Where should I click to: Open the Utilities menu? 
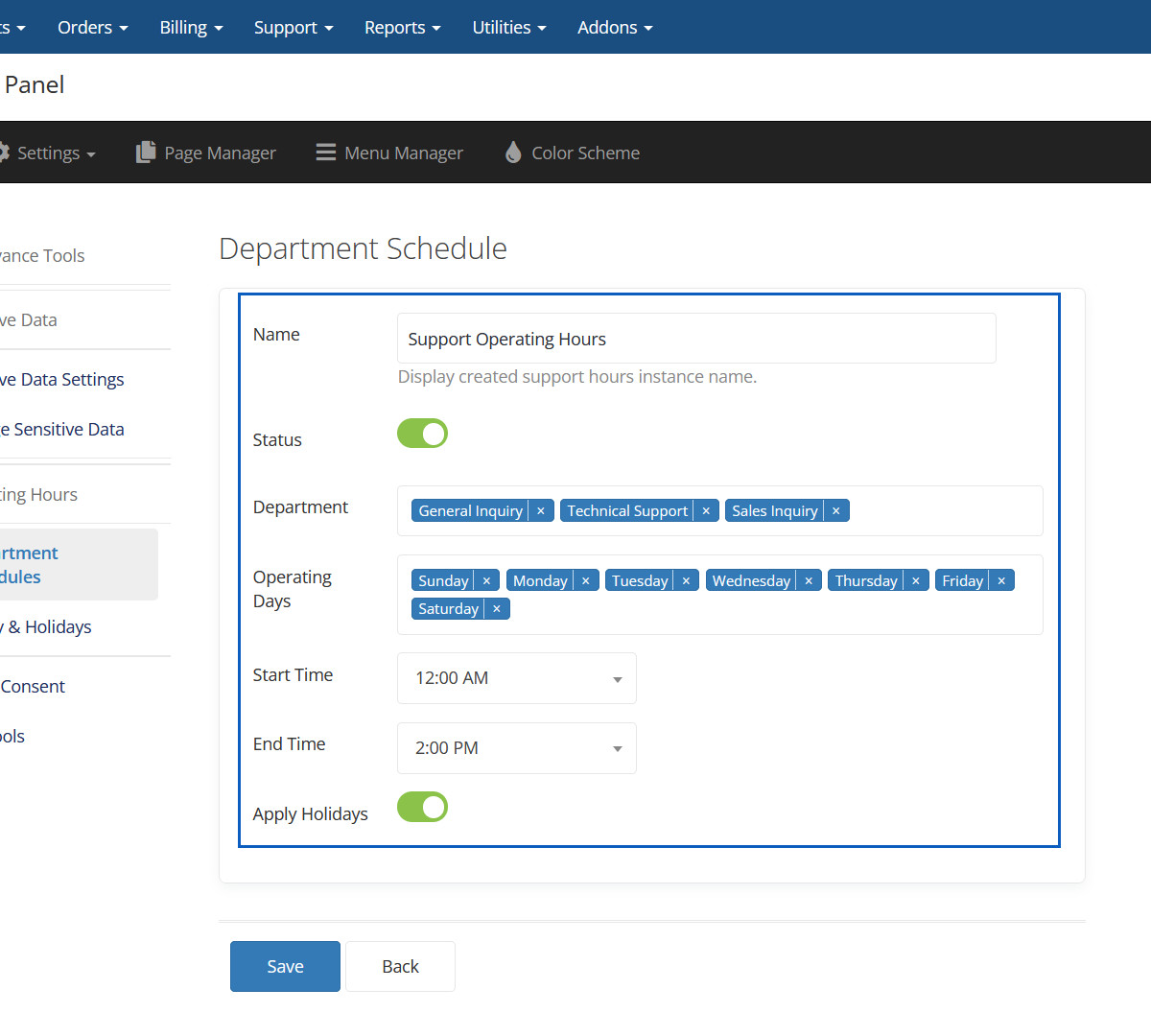pos(508,27)
